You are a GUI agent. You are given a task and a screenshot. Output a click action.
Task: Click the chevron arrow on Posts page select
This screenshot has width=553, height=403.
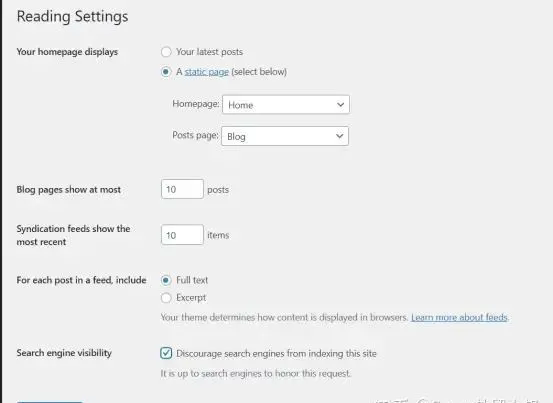click(339, 136)
